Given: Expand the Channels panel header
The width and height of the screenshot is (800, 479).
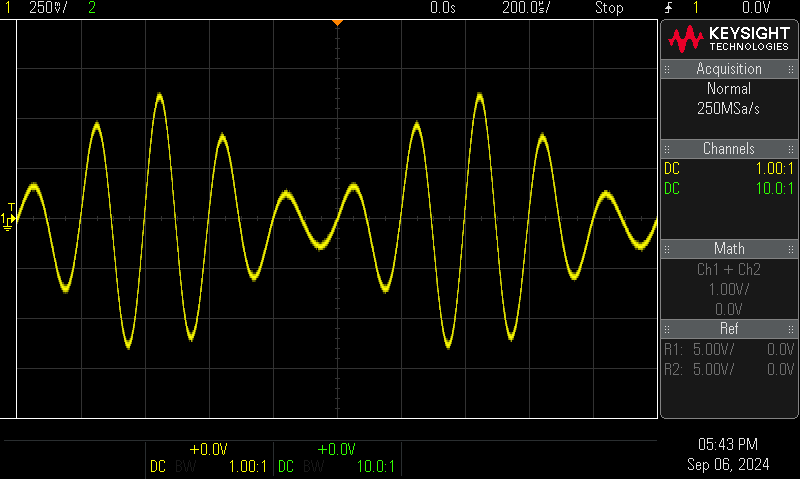Looking at the screenshot, I should click(x=729, y=149).
